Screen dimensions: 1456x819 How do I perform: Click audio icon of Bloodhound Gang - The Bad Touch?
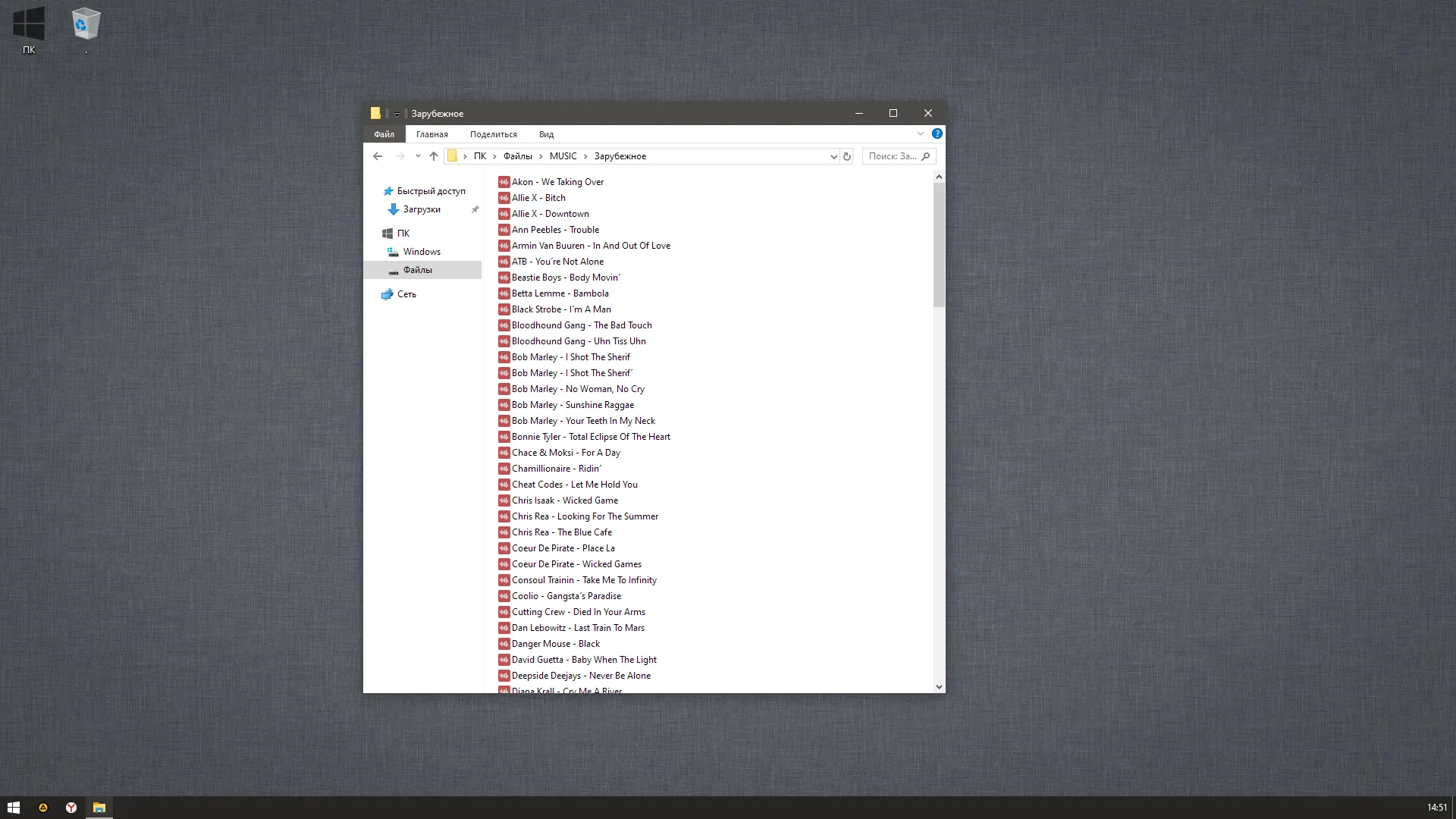(x=504, y=325)
